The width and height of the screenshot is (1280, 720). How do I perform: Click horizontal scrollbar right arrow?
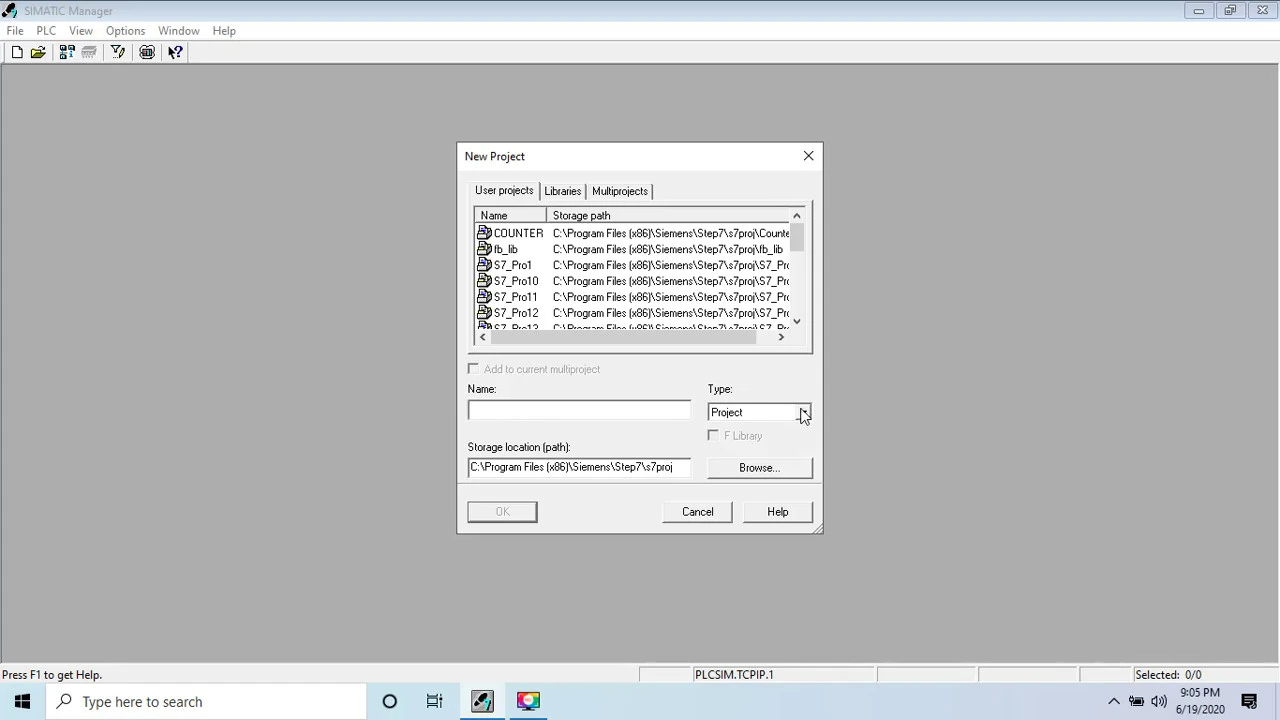[781, 337]
